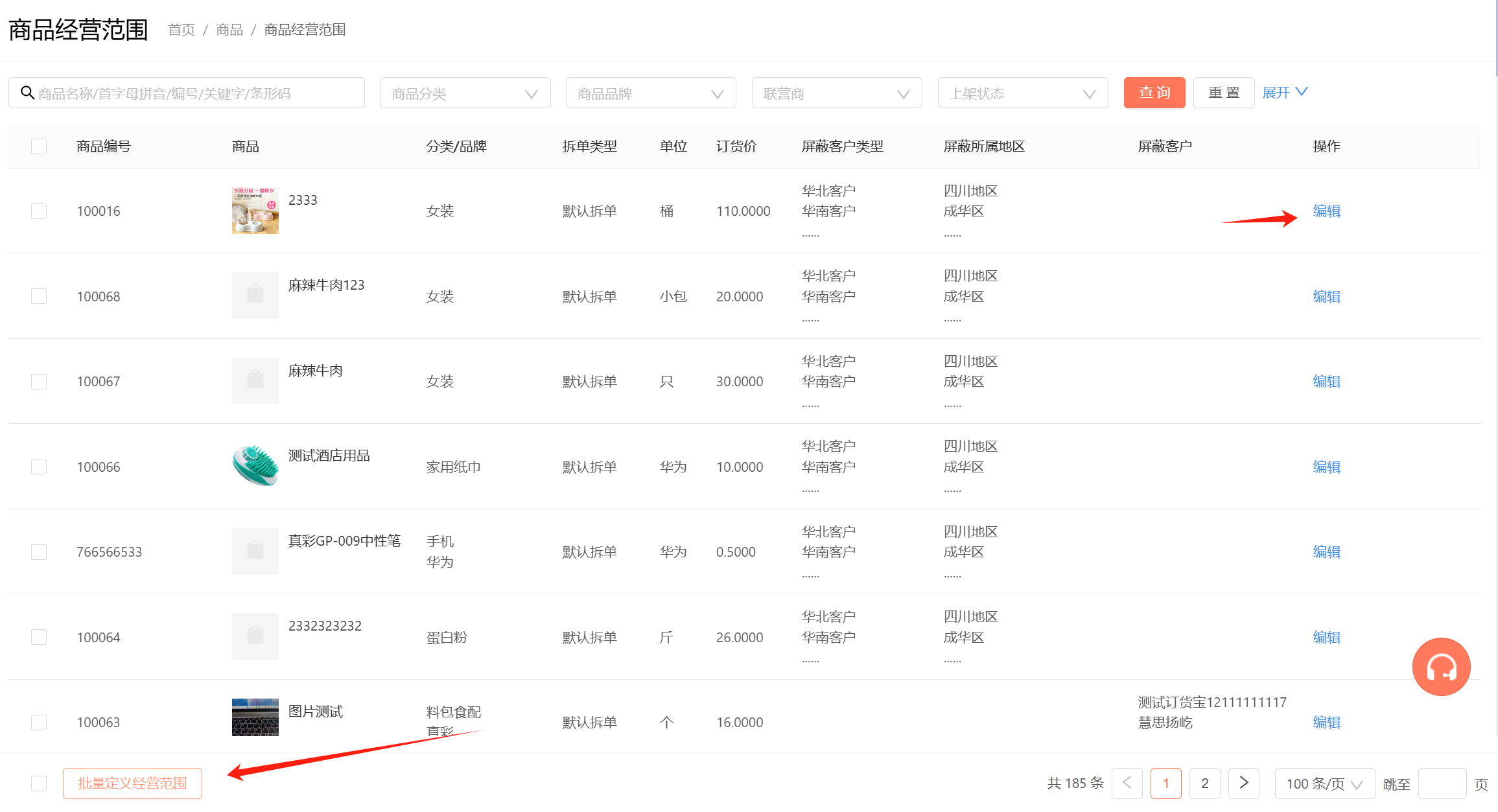Click the 商品编号 column header
Screen dimensions: 1498x812
(104, 146)
